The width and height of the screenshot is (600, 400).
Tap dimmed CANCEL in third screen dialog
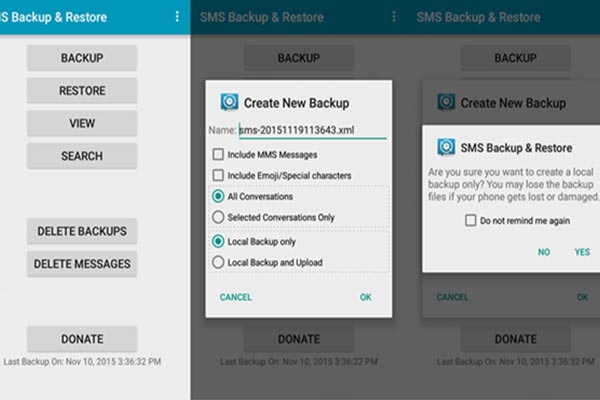[452, 297]
